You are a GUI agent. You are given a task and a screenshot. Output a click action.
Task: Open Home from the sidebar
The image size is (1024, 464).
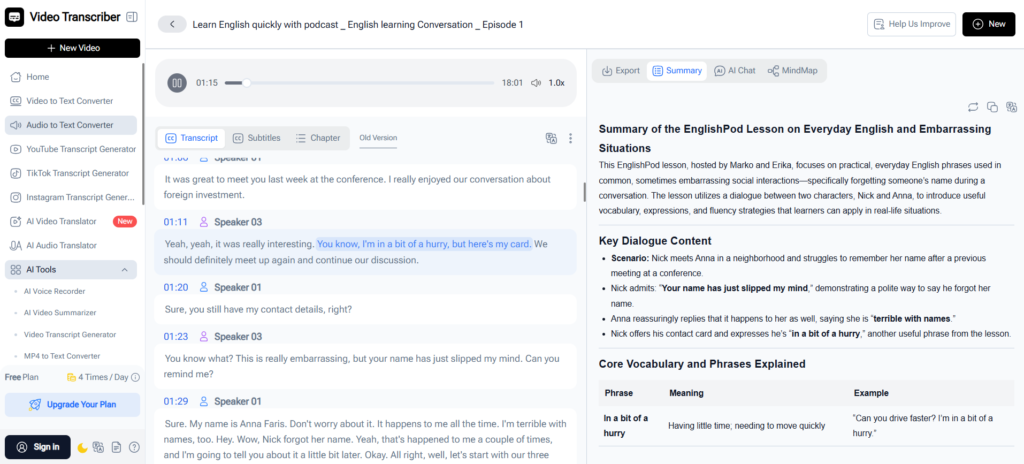click(x=71, y=76)
